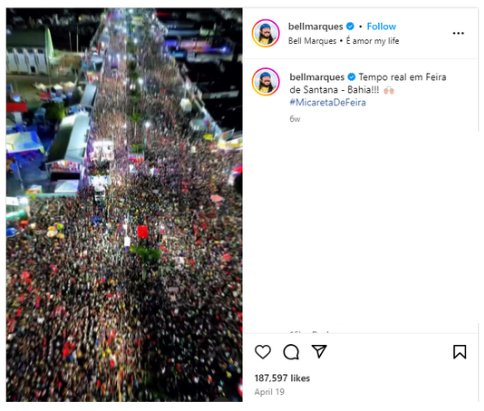Open the April 19 post date link

(x=269, y=392)
